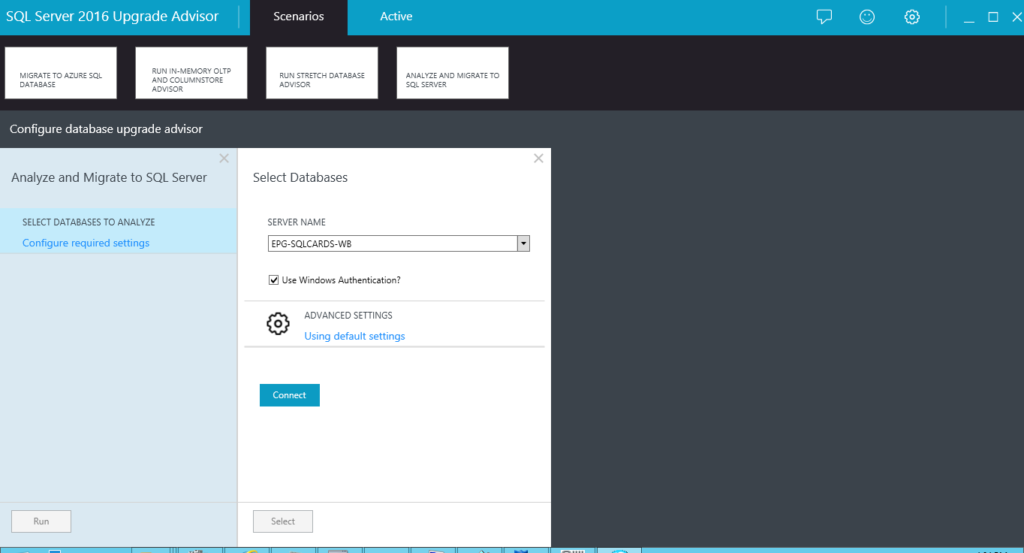This screenshot has width=1024, height=553.
Task: Click the Advanced Settings label
Action: pos(348,315)
